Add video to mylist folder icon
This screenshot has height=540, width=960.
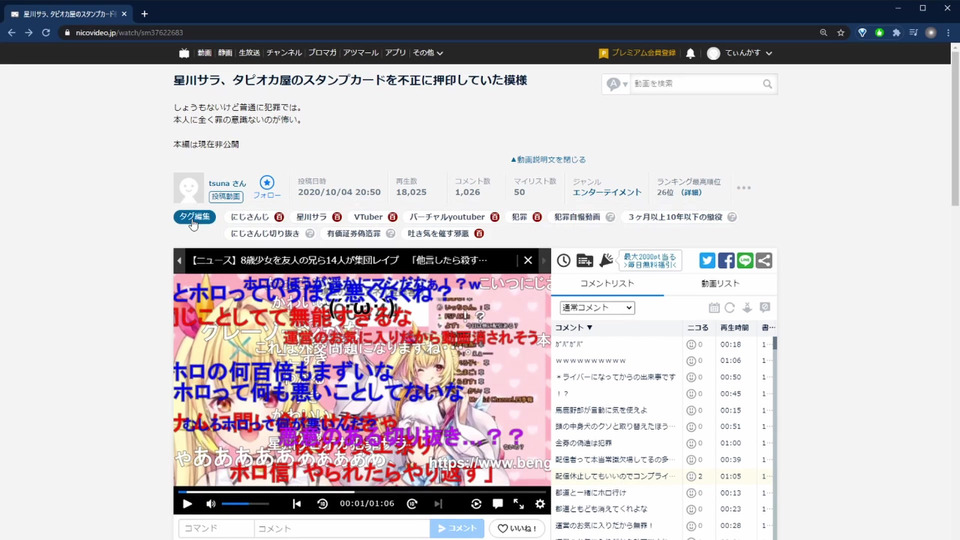point(585,260)
